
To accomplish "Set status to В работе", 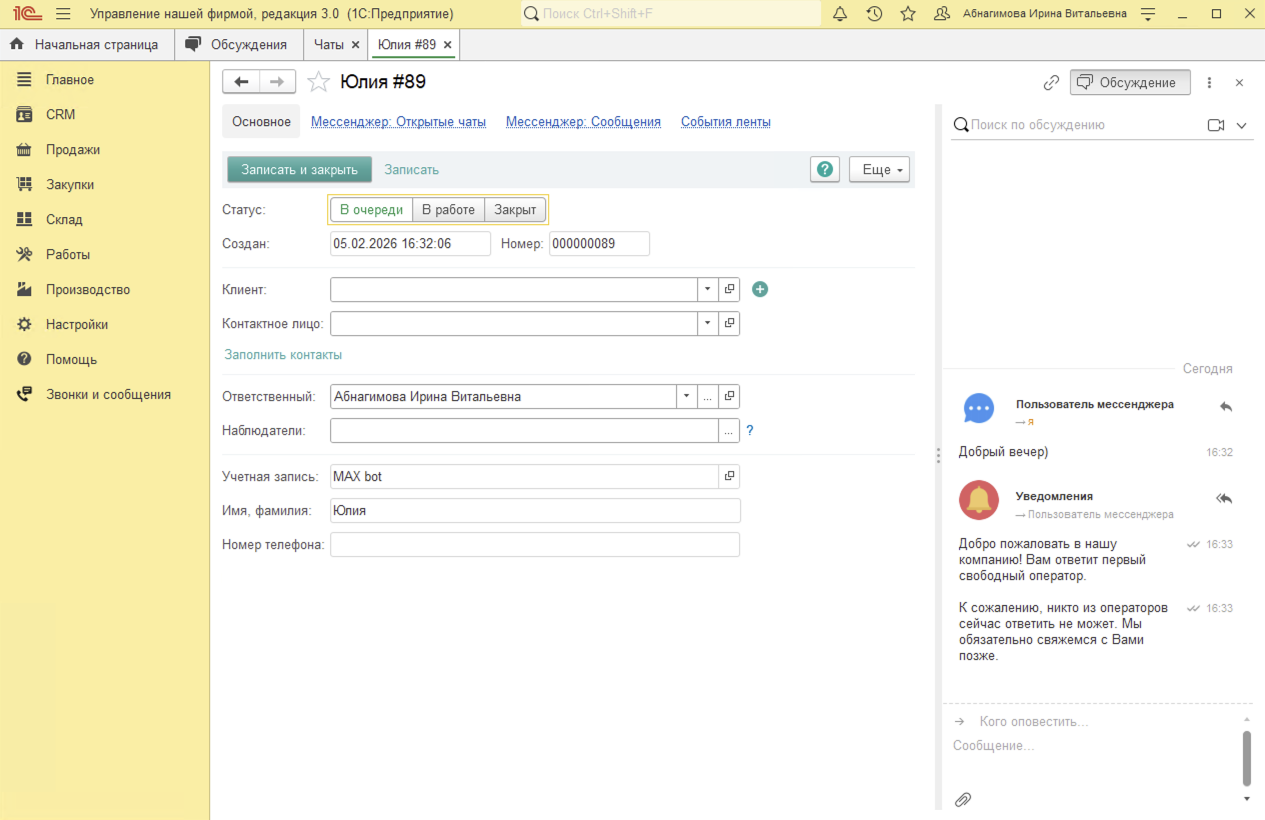I will pos(448,210).
